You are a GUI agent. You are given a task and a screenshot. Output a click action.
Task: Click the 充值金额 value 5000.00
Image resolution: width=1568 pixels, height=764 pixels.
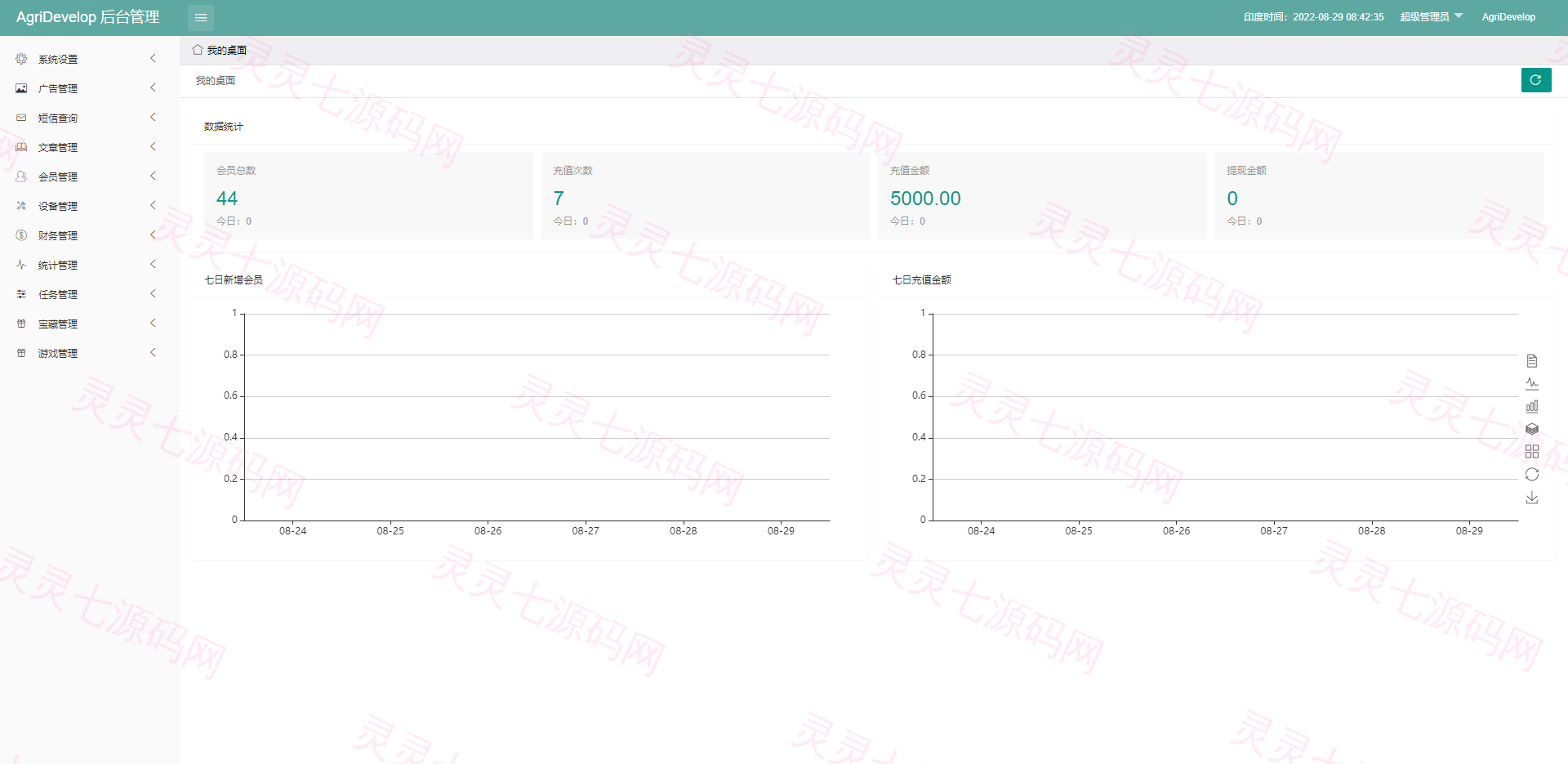click(x=925, y=199)
